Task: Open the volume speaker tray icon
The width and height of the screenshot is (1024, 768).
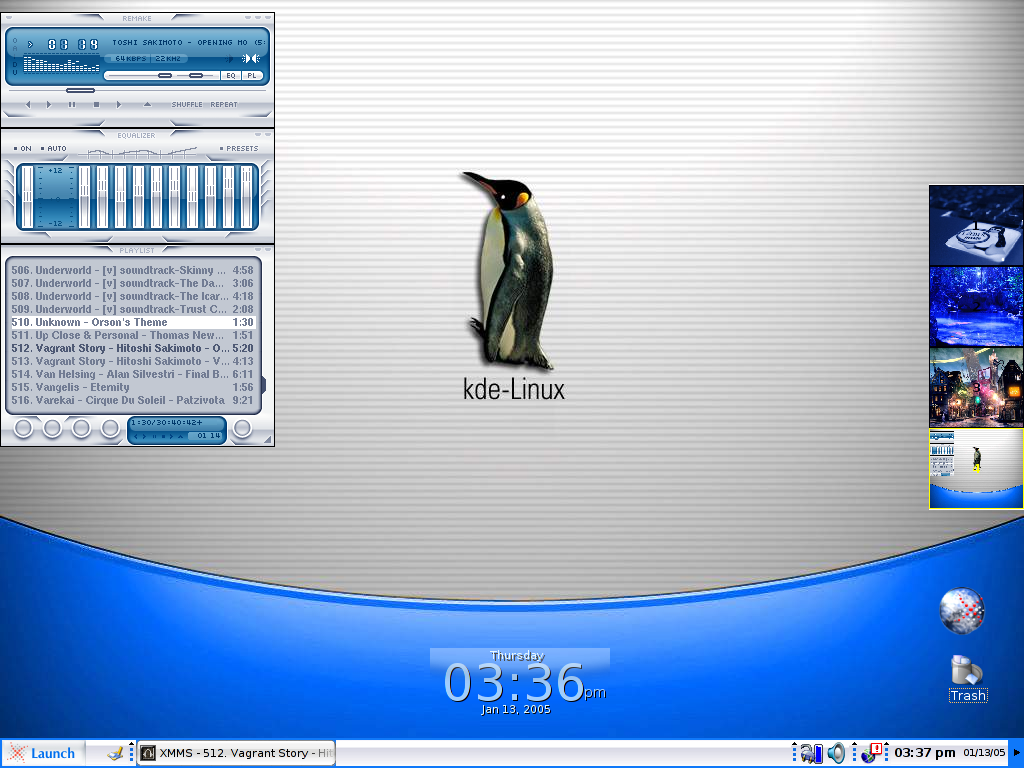Action: (x=836, y=754)
